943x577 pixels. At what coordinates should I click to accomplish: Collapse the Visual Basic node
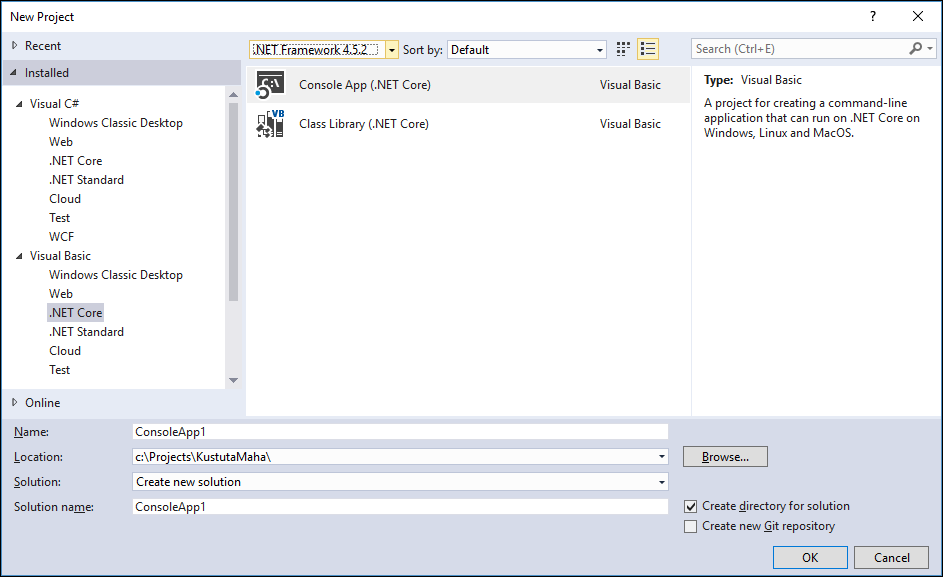click(x=19, y=256)
